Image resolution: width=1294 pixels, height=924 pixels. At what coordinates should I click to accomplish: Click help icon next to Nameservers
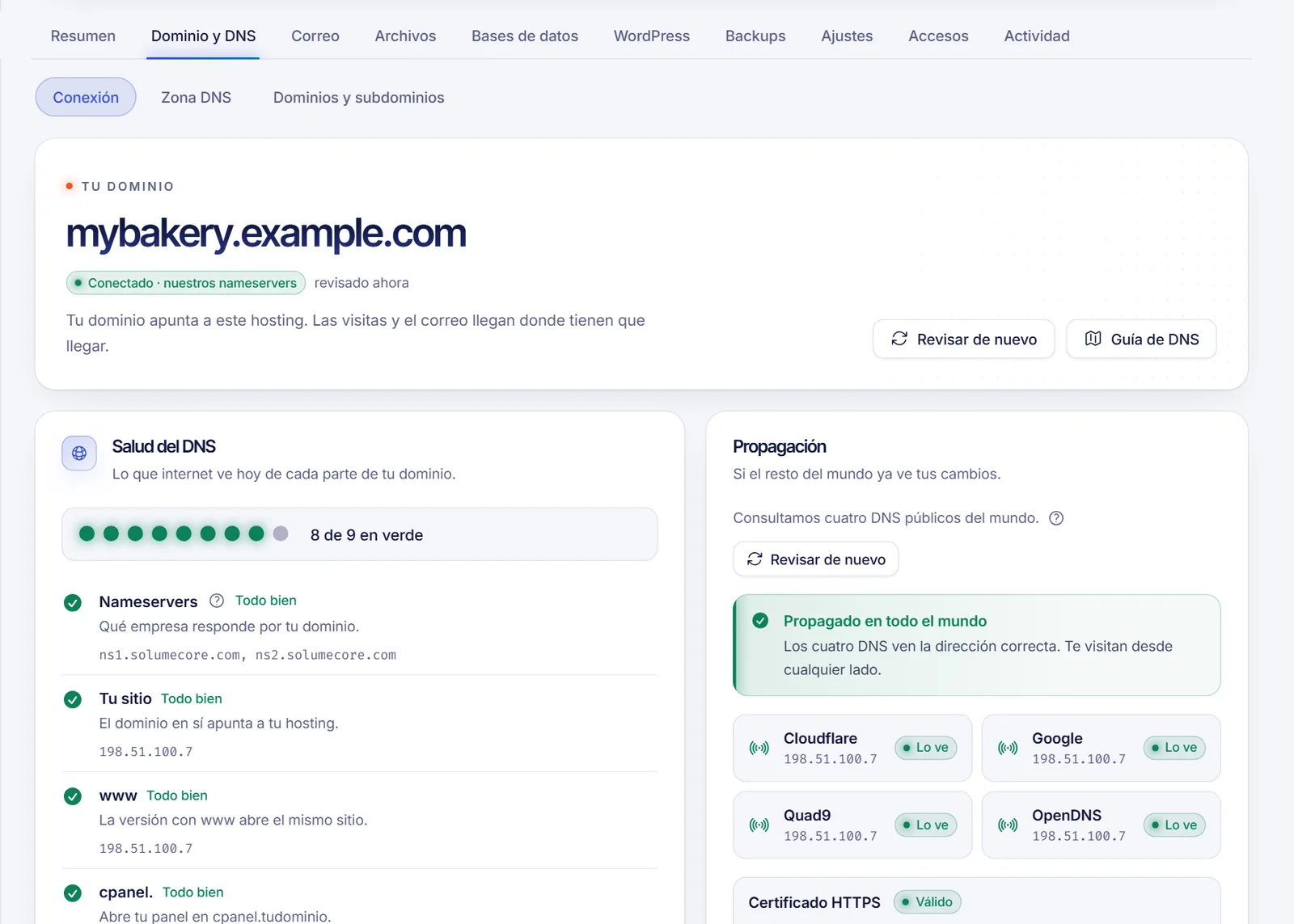coord(217,601)
